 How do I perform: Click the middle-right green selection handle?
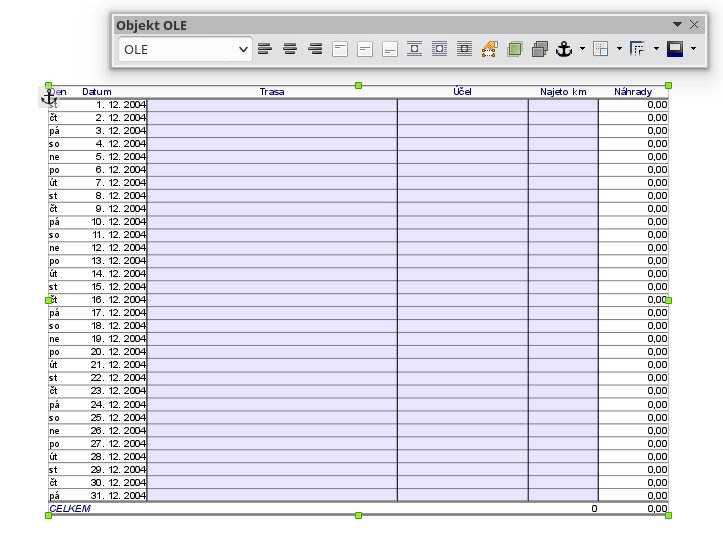tap(669, 300)
